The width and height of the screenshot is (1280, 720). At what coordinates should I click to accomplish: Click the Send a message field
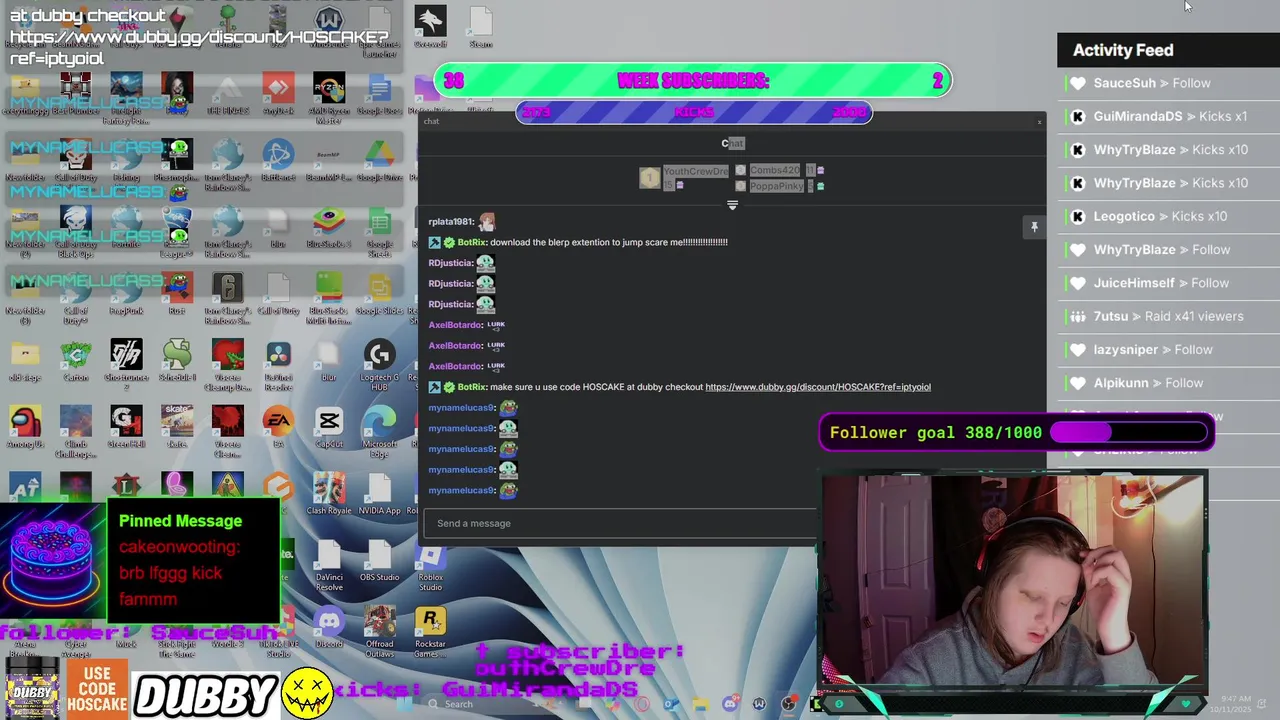pos(620,523)
